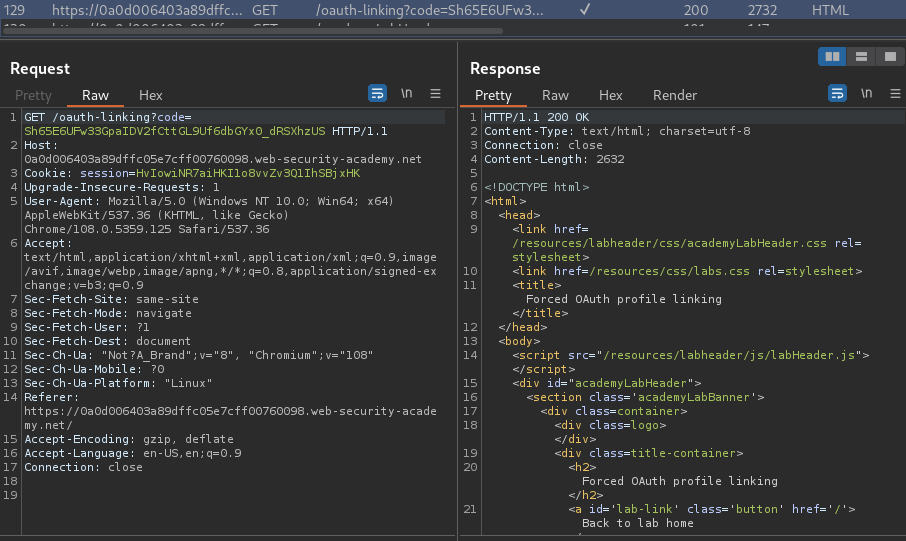
Task: Select the Response Pretty tab
Action: 493,95
